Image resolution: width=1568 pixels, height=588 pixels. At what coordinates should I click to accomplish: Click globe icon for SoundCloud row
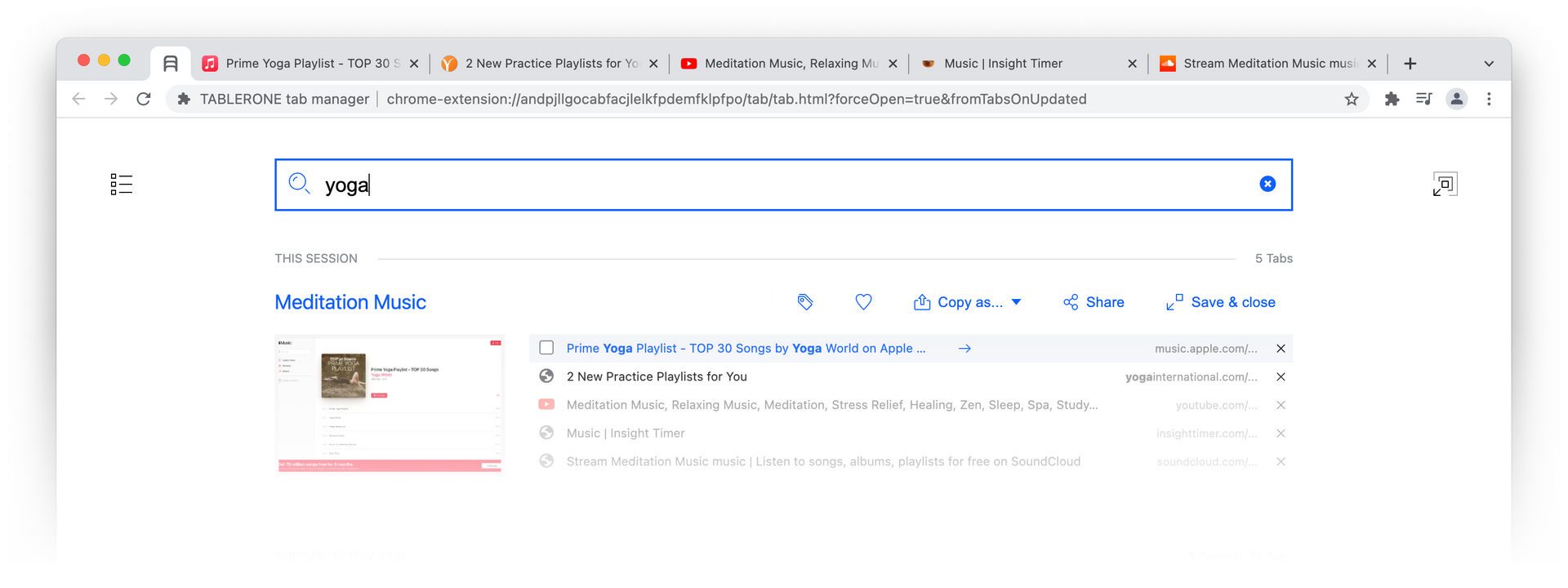(x=546, y=461)
